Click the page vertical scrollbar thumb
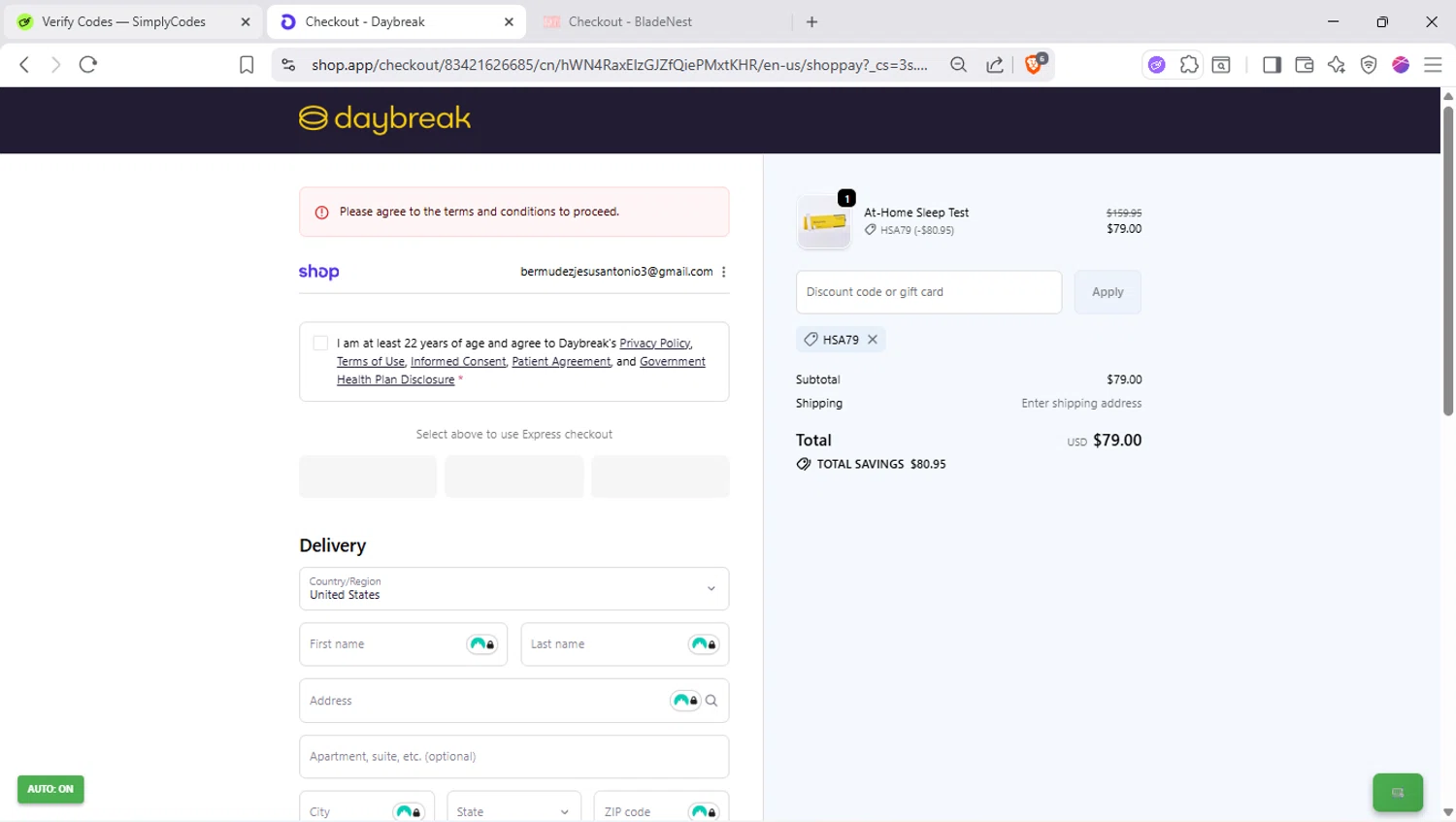 (x=1447, y=260)
